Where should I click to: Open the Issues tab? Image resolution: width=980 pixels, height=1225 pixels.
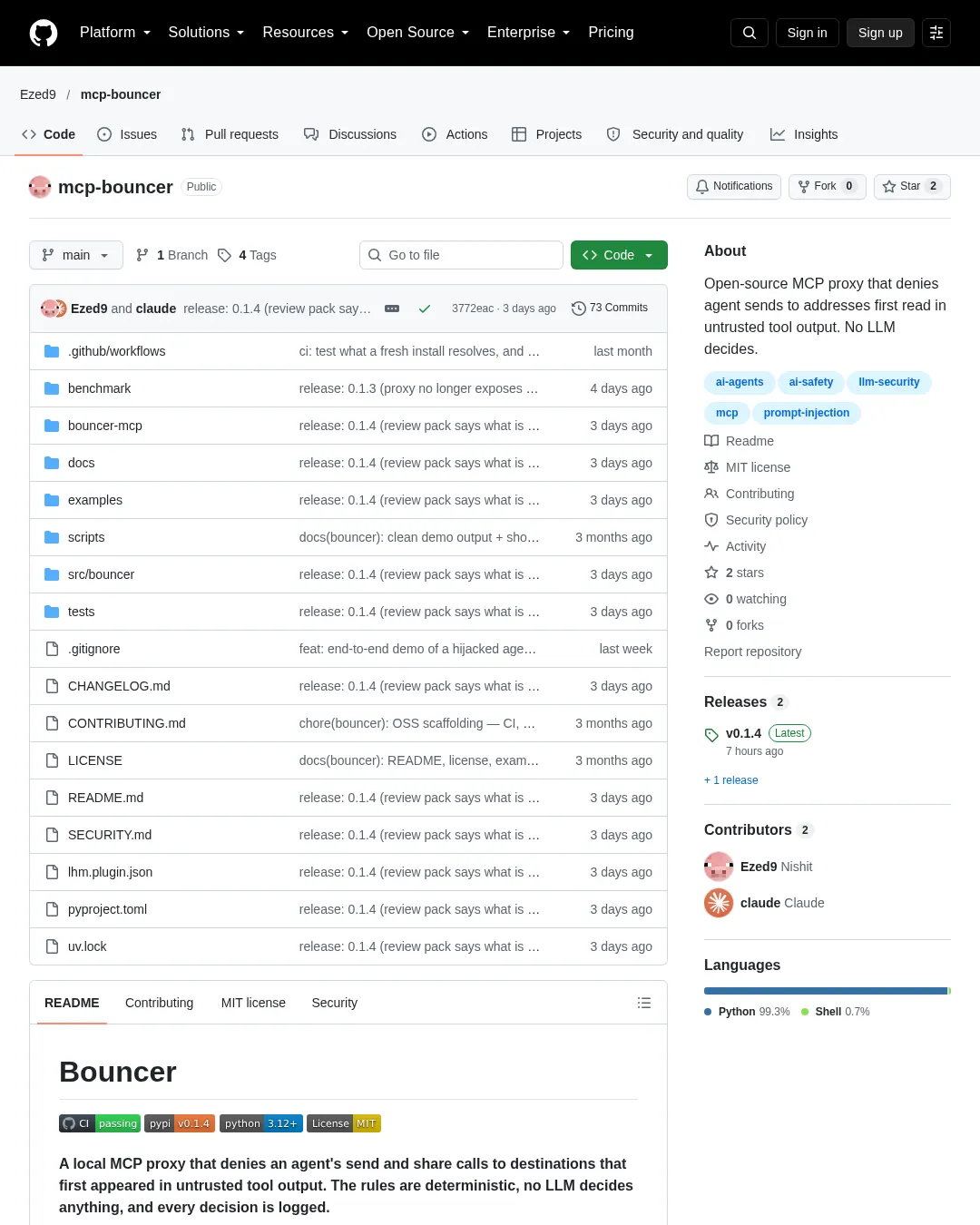click(127, 134)
